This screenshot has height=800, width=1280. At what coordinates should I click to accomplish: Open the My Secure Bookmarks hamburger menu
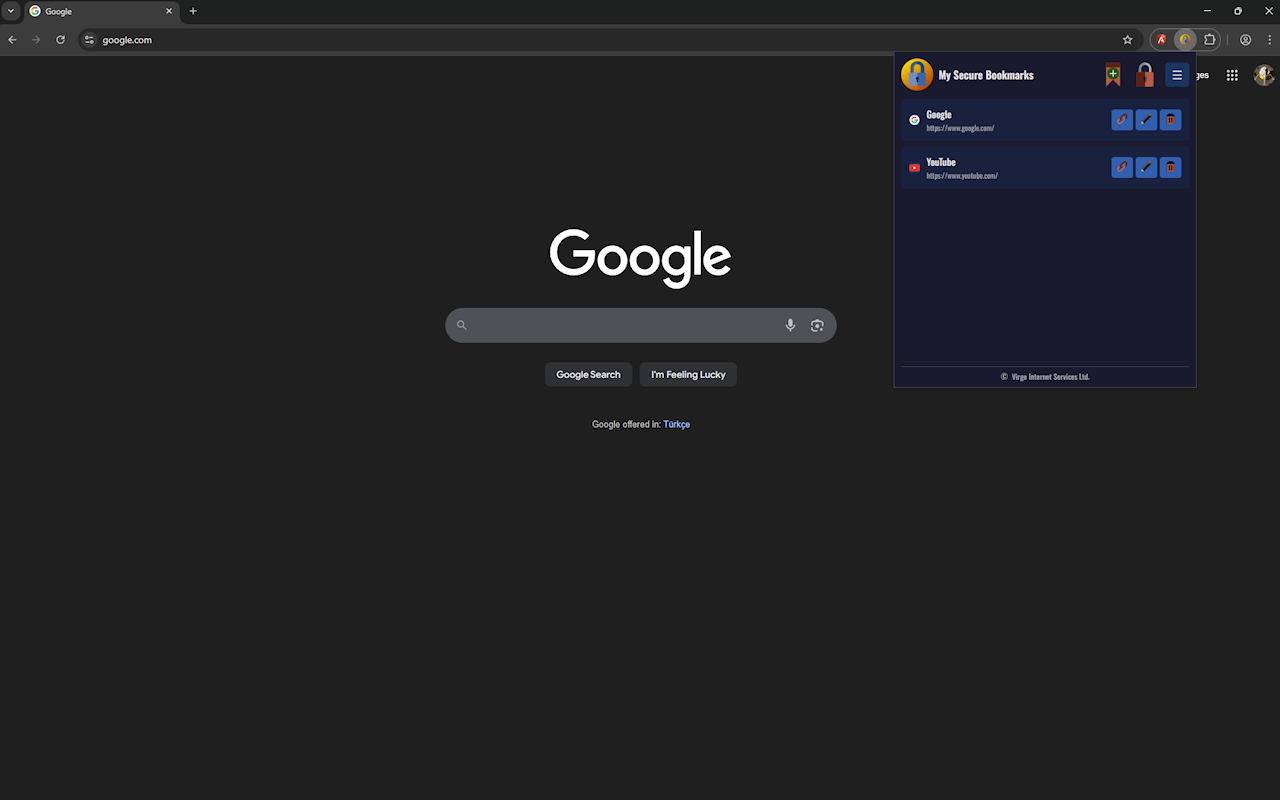pyautogui.click(x=1177, y=75)
